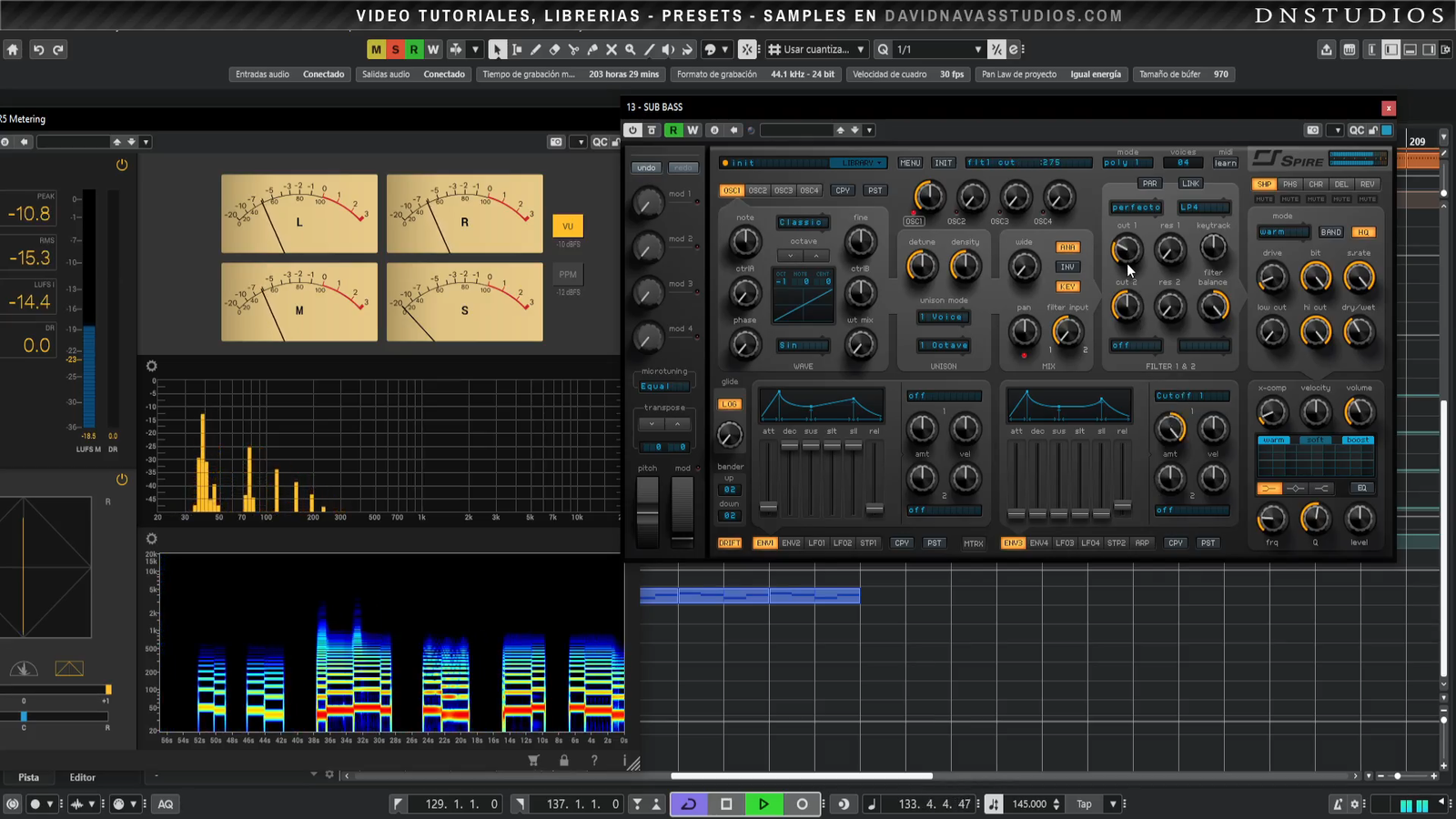
Task: Pick the Eraser tool in toolbar
Action: (x=554, y=50)
